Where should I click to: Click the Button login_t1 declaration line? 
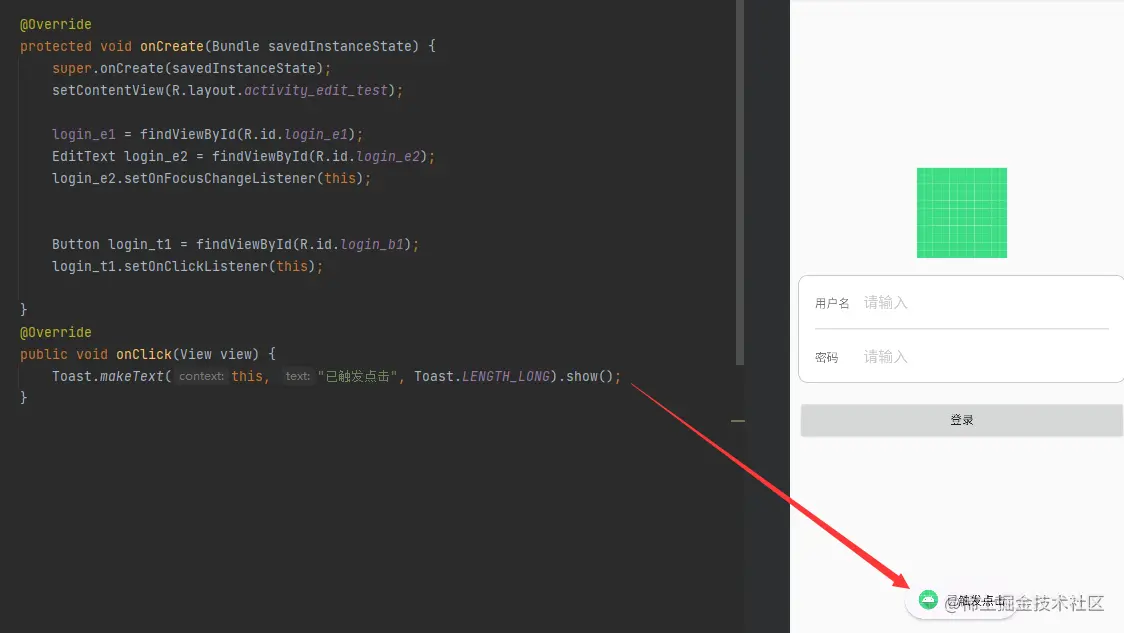(235, 244)
